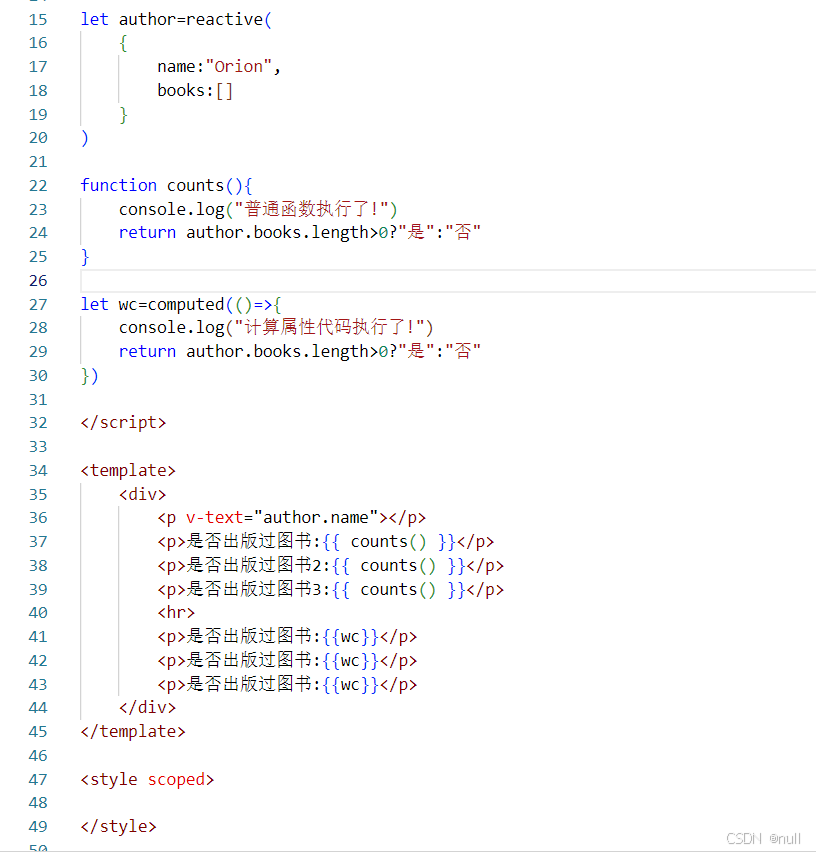Click the '<template>' opening tag

pyautogui.click(x=128, y=471)
